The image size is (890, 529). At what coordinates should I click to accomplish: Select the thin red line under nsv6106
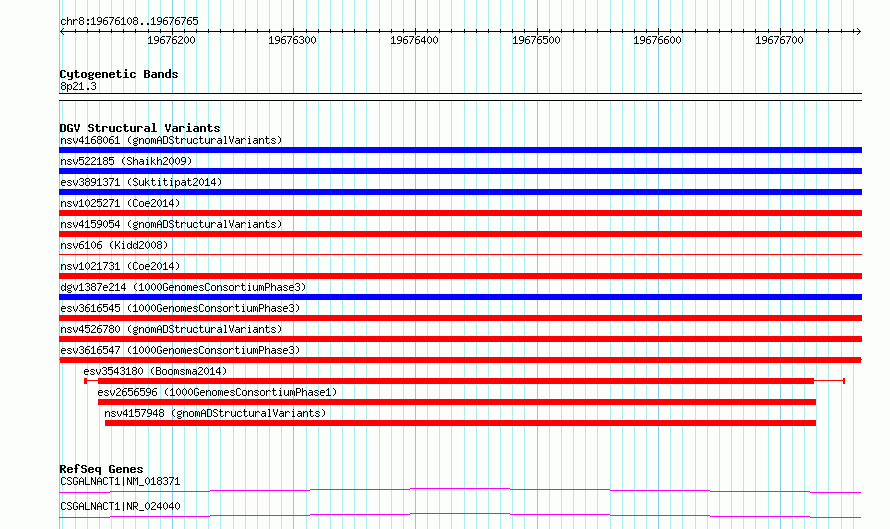(x=460, y=254)
